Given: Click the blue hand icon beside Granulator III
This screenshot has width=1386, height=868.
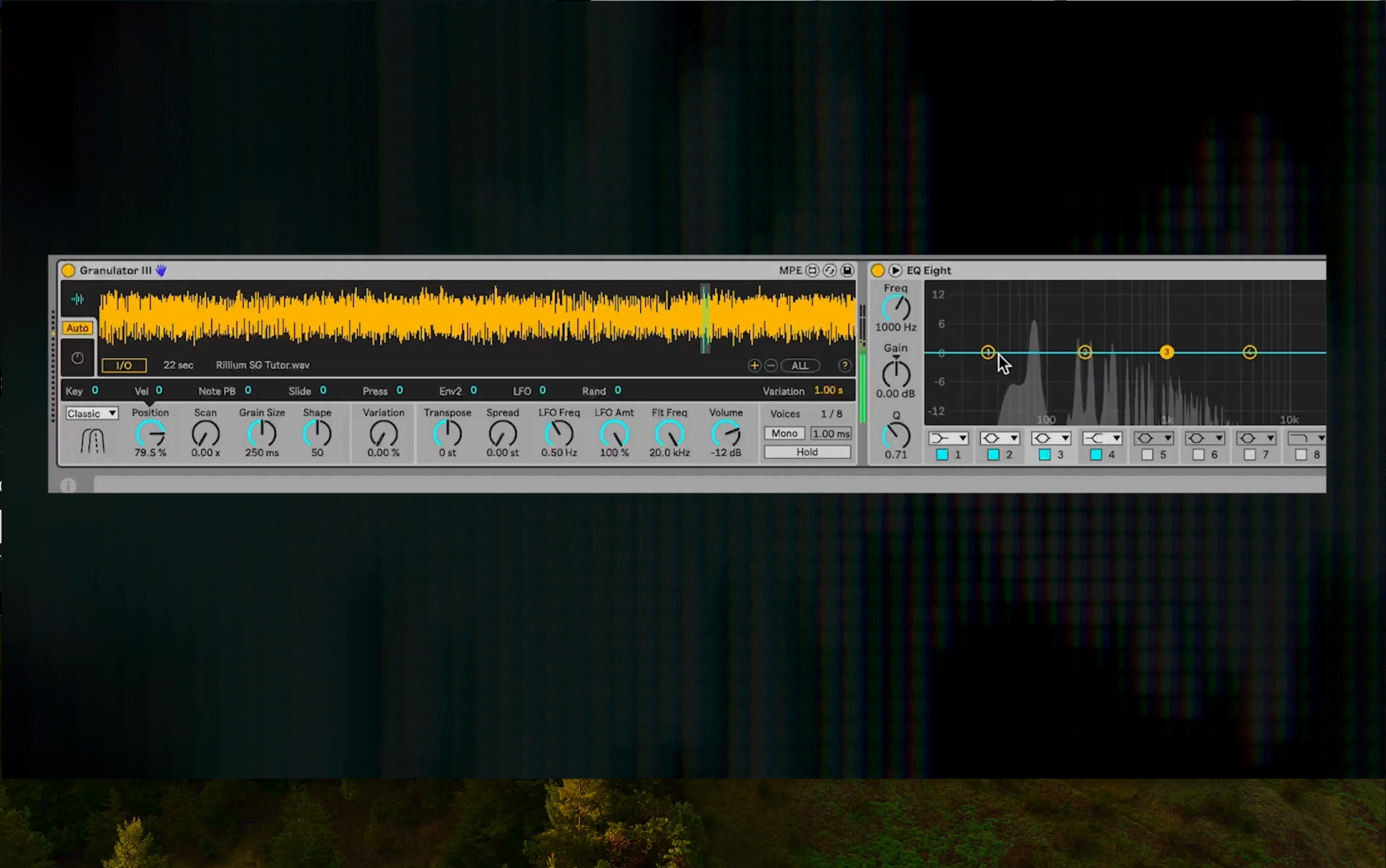Looking at the screenshot, I should coord(161,270).
